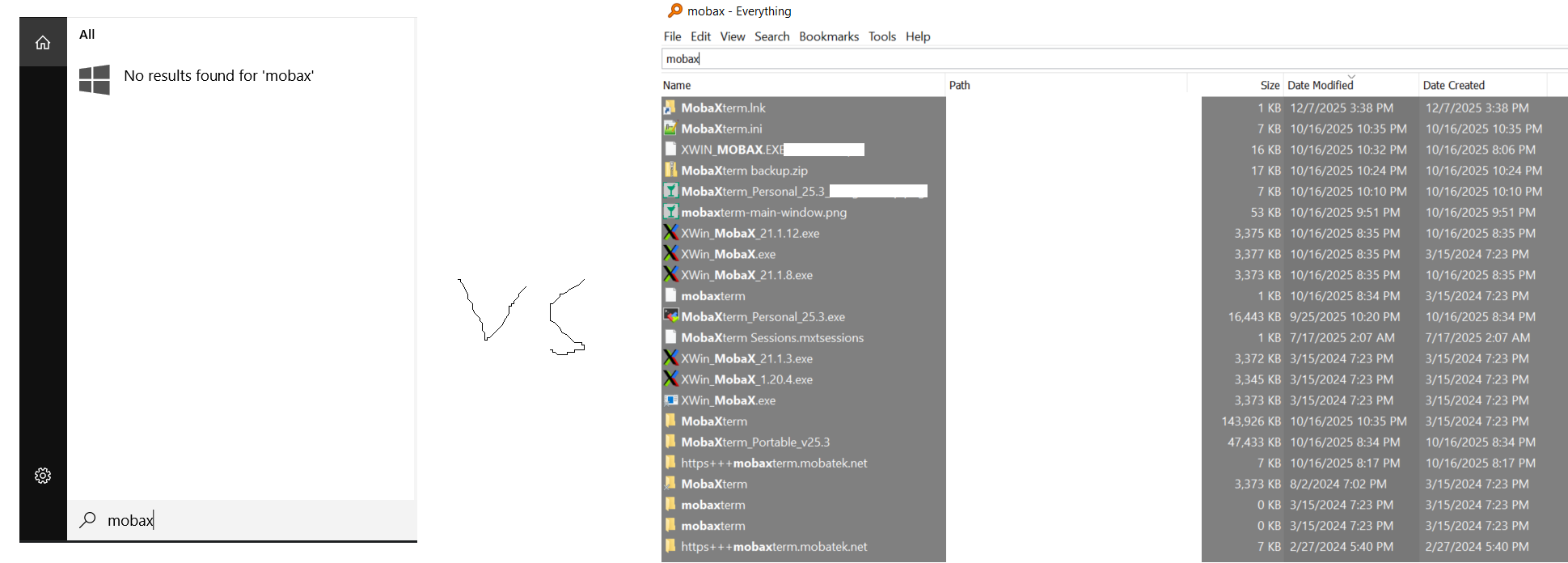
Task: Open the Edit menu in Everything
Action: click(700, 36)
